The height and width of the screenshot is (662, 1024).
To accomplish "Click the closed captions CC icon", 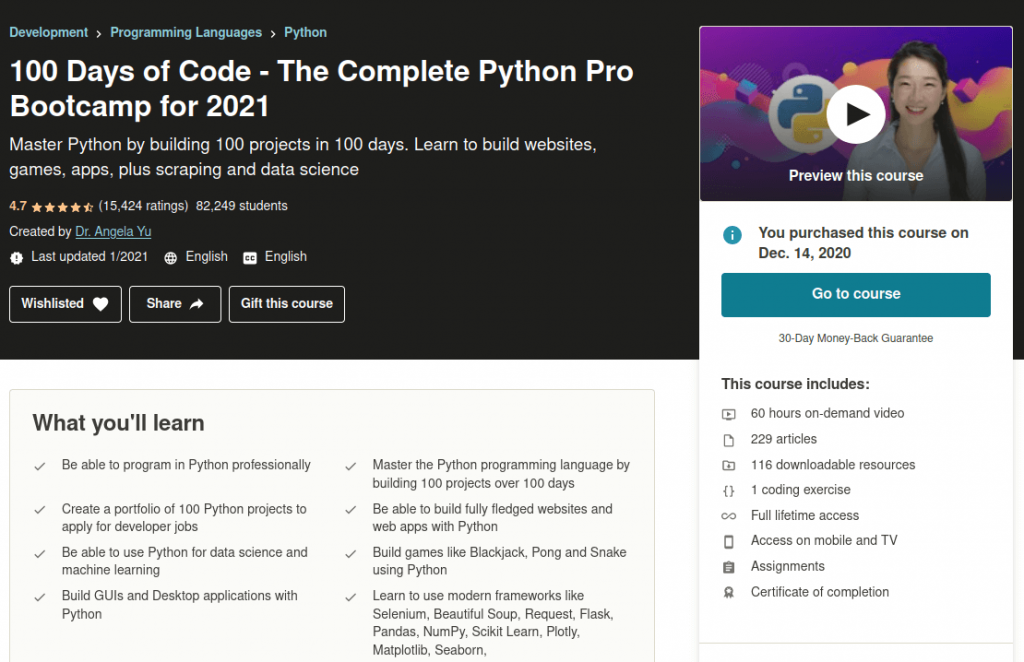I will click(x=249, y=258).
